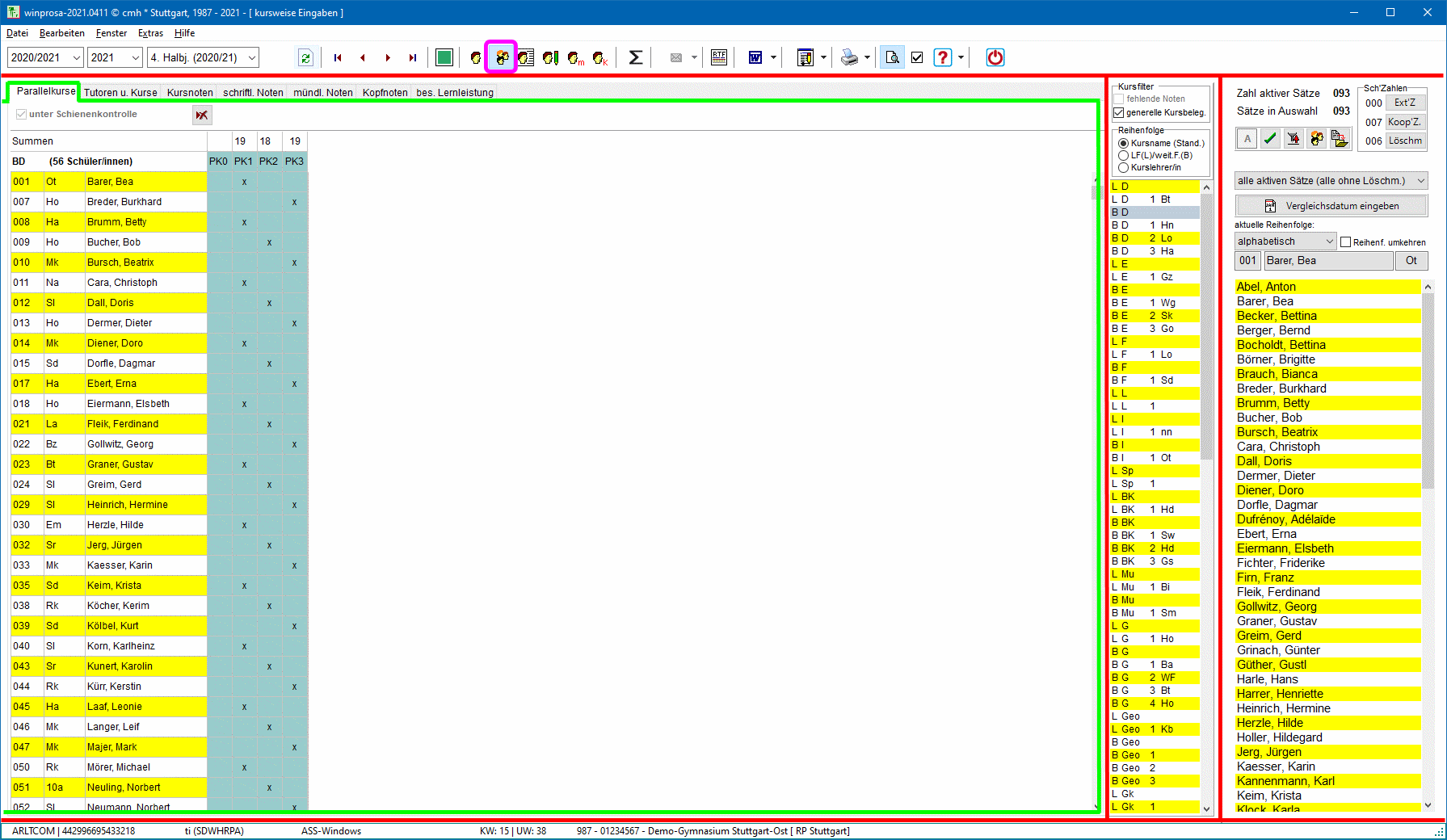Click the 'Vergleichsdatum eingeben' button
1447x840 pixels.
pos(1331,206)
